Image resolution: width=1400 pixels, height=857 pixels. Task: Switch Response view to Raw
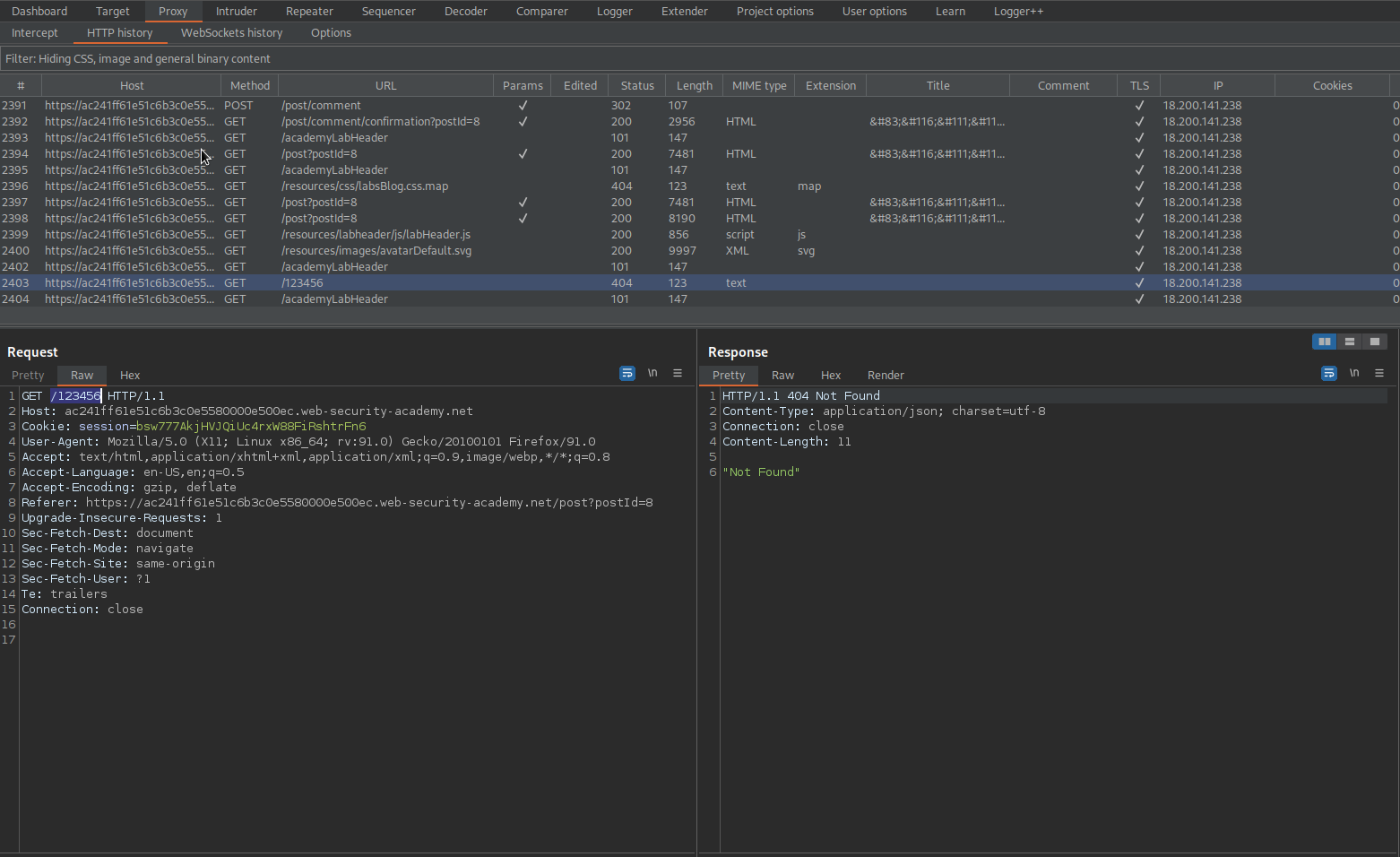coord(782,375)
